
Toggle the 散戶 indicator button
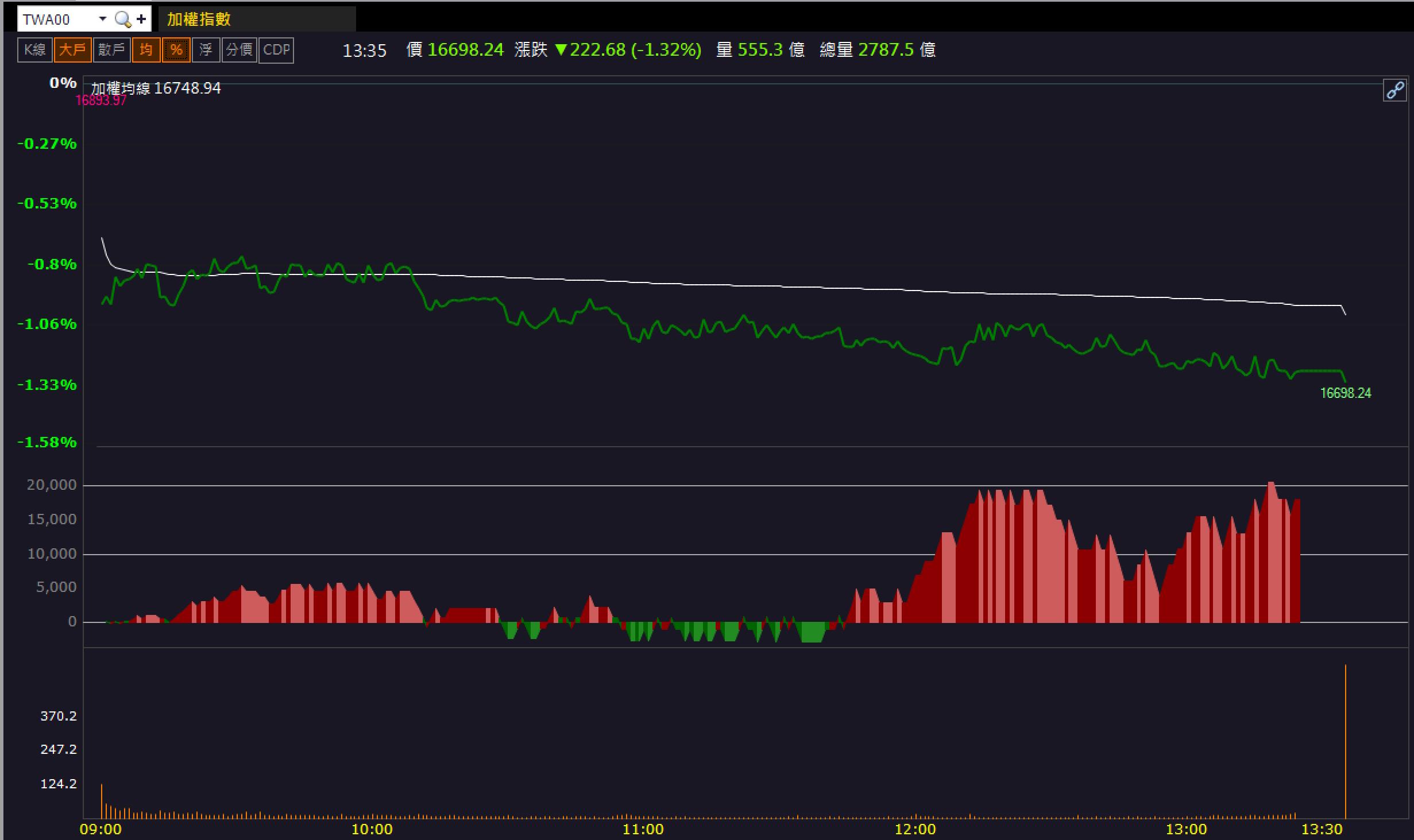[111, 50]
